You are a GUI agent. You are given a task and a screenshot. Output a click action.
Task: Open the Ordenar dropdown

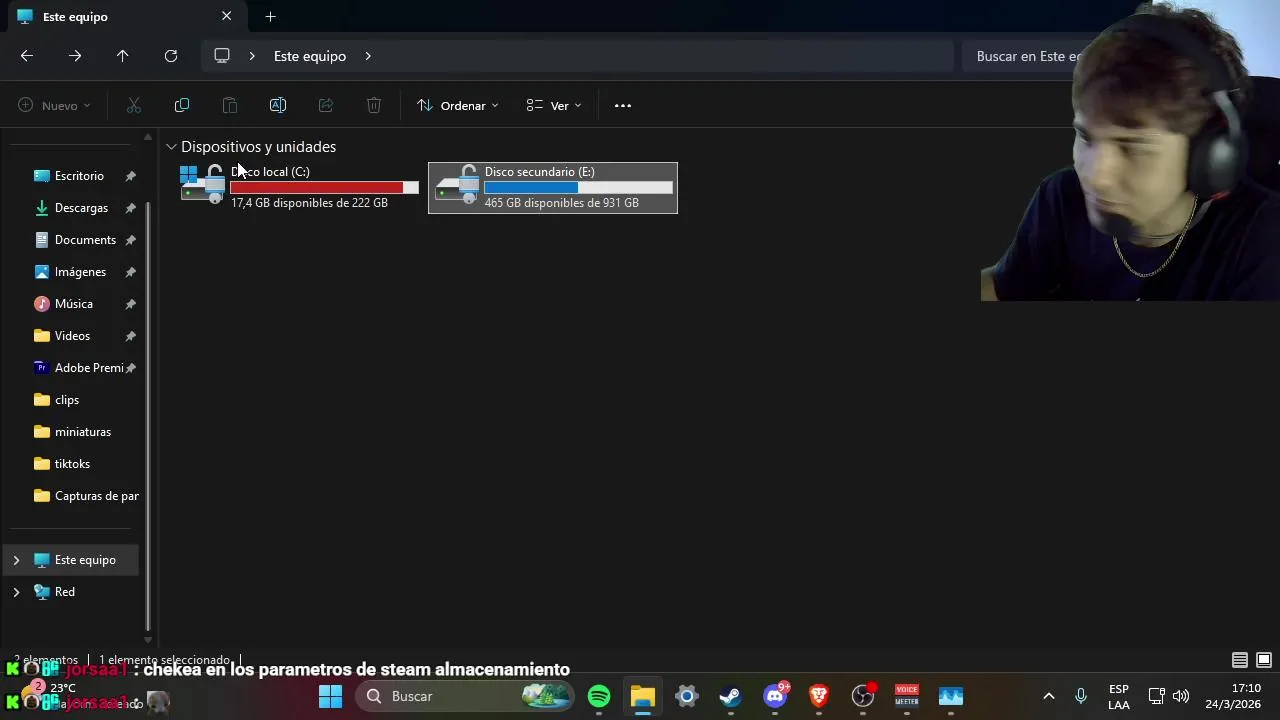[x=458, y=105]
